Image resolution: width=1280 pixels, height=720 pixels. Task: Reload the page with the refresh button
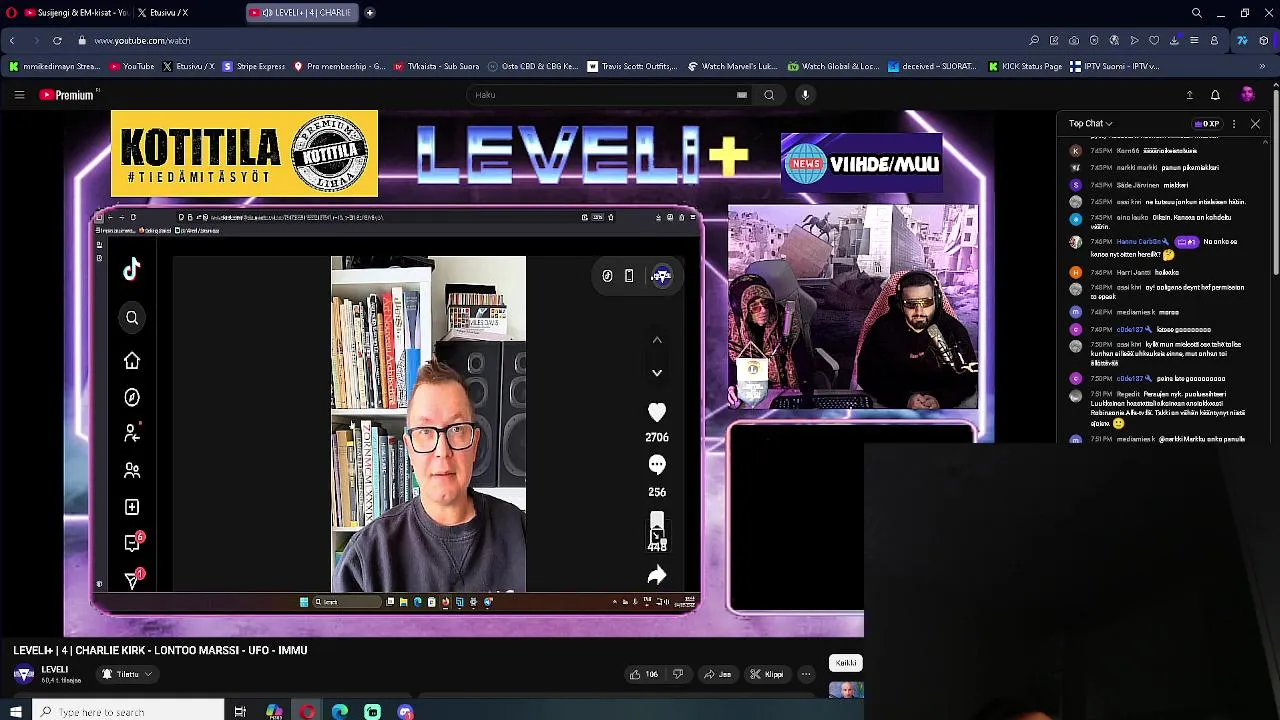coord(57,41)
